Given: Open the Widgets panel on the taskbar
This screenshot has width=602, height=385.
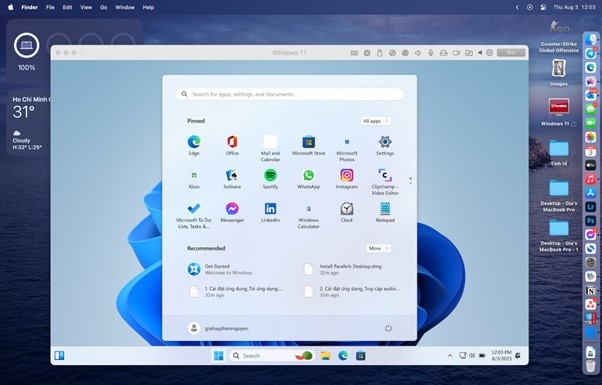Looking at the screenshot, I should click(x=59, y=355).
